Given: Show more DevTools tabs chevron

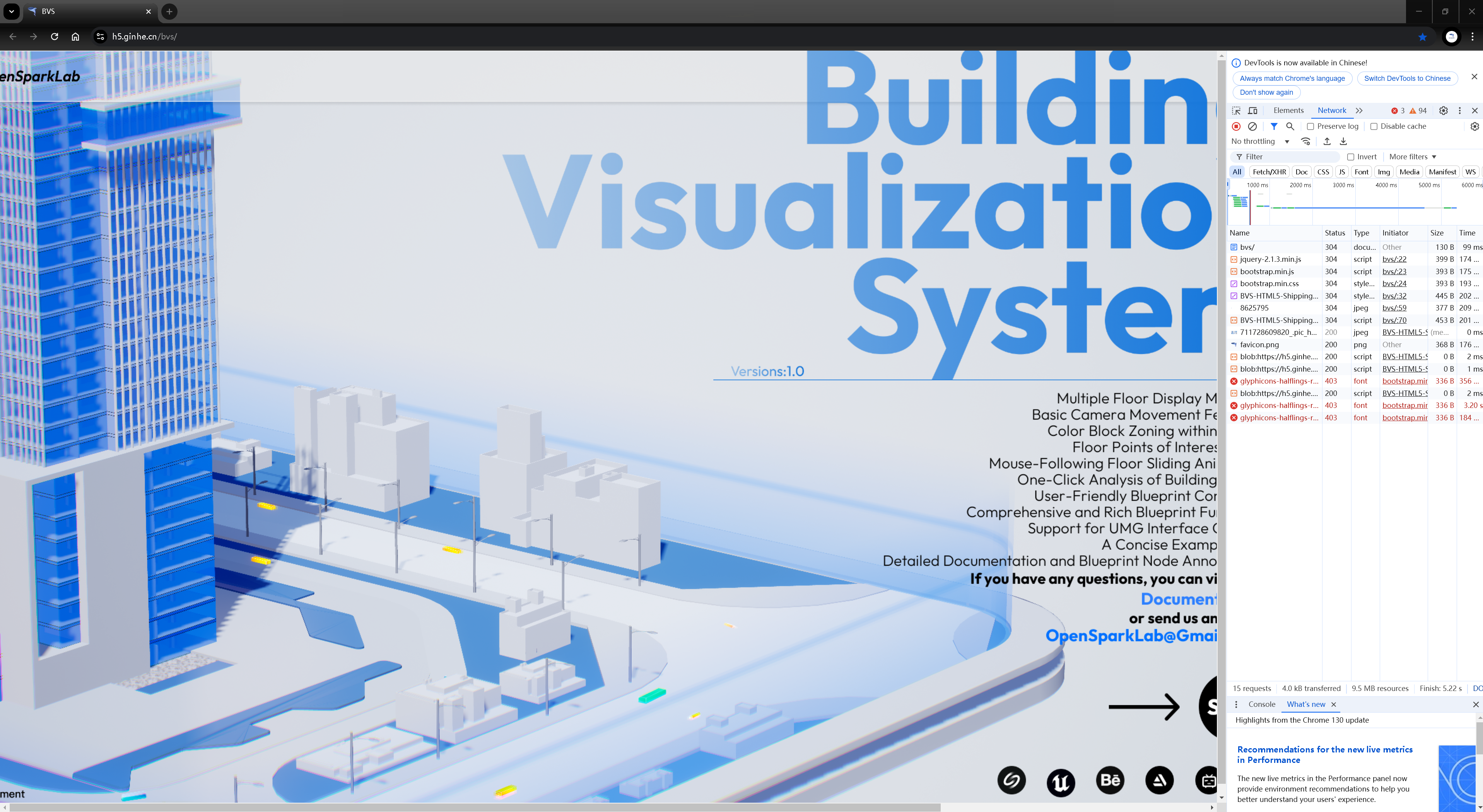Looking at the screenshot, I should coord(1359,111).
